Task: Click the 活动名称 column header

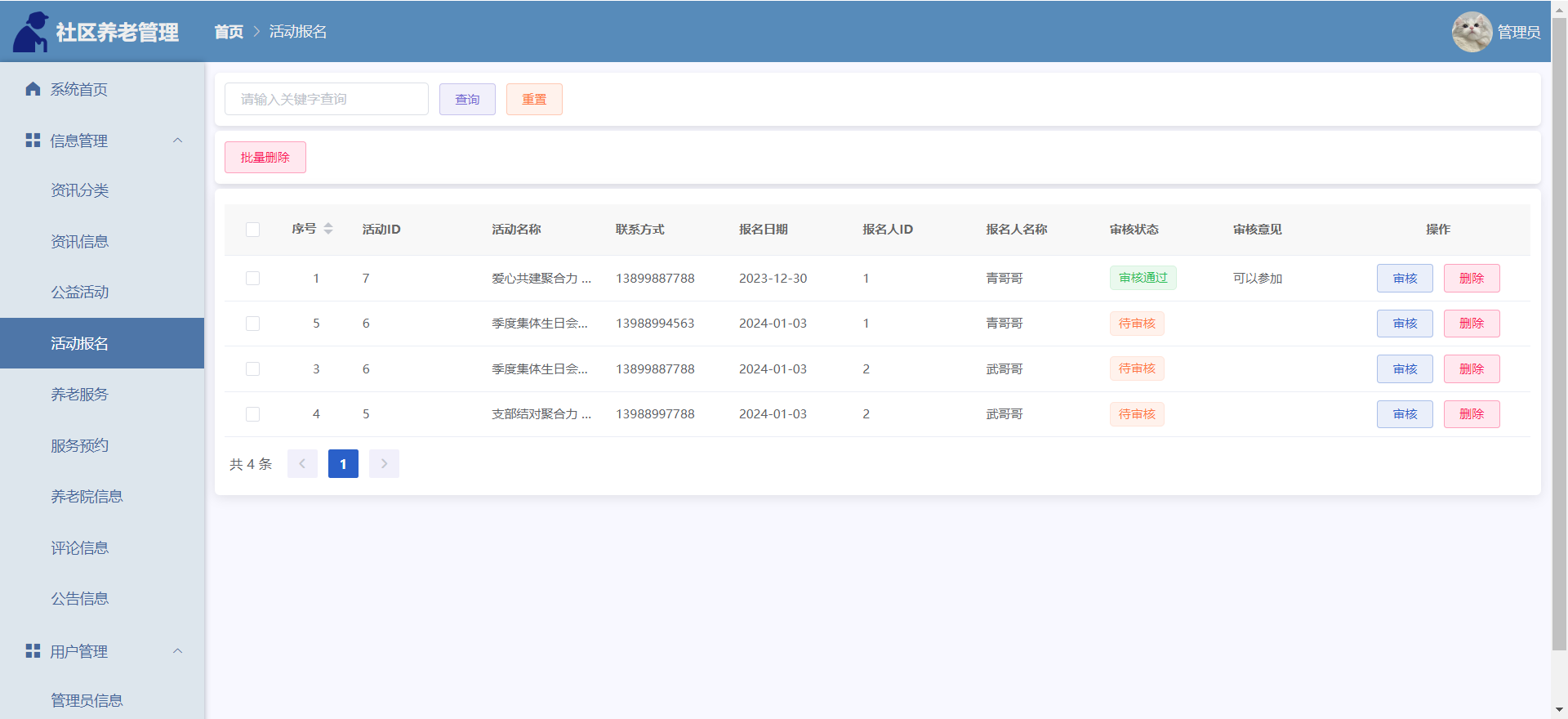Action: point(516,230)
